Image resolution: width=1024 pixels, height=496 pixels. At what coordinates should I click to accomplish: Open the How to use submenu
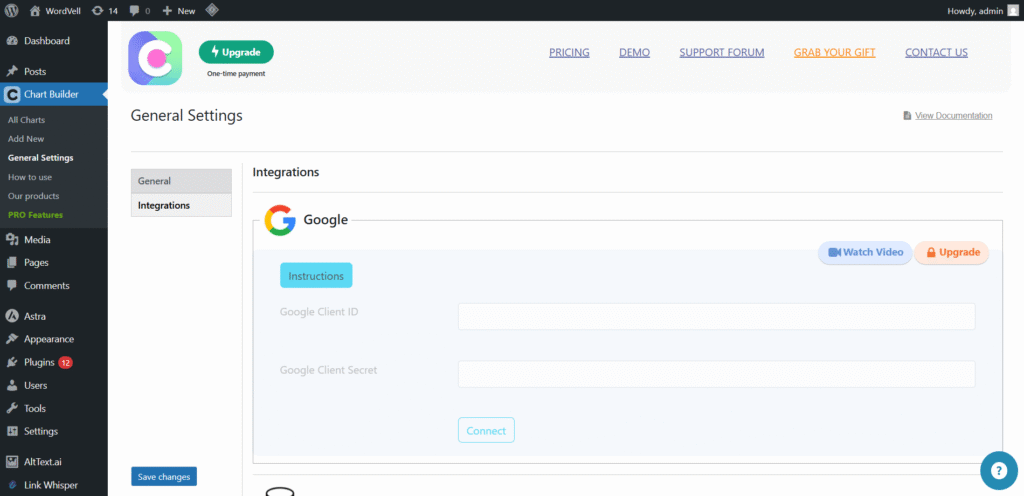tap(30, 177)
